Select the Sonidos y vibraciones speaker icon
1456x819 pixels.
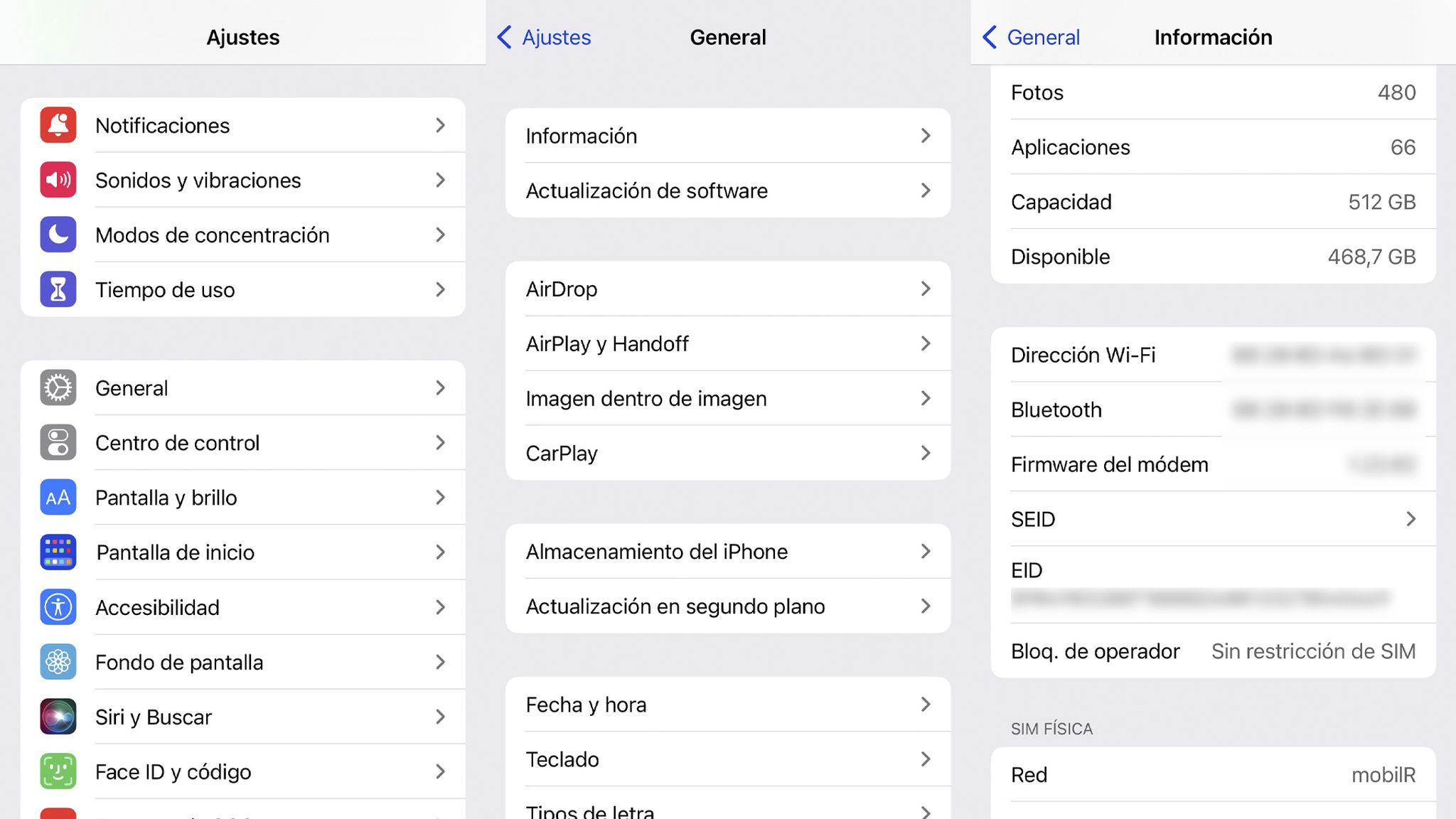click(58, 180)
